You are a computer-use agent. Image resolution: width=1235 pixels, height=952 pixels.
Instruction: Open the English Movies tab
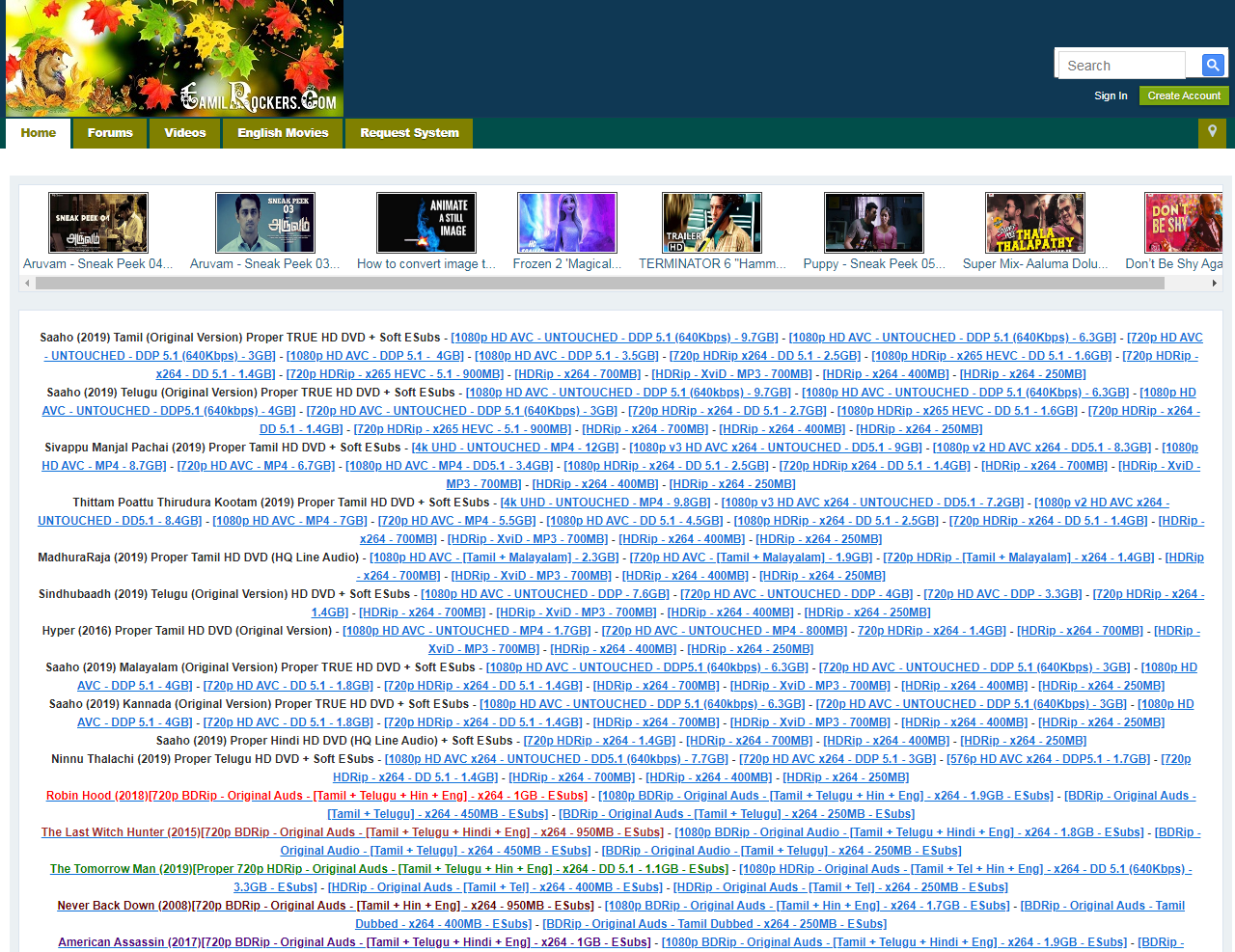(x=283, y=133)
